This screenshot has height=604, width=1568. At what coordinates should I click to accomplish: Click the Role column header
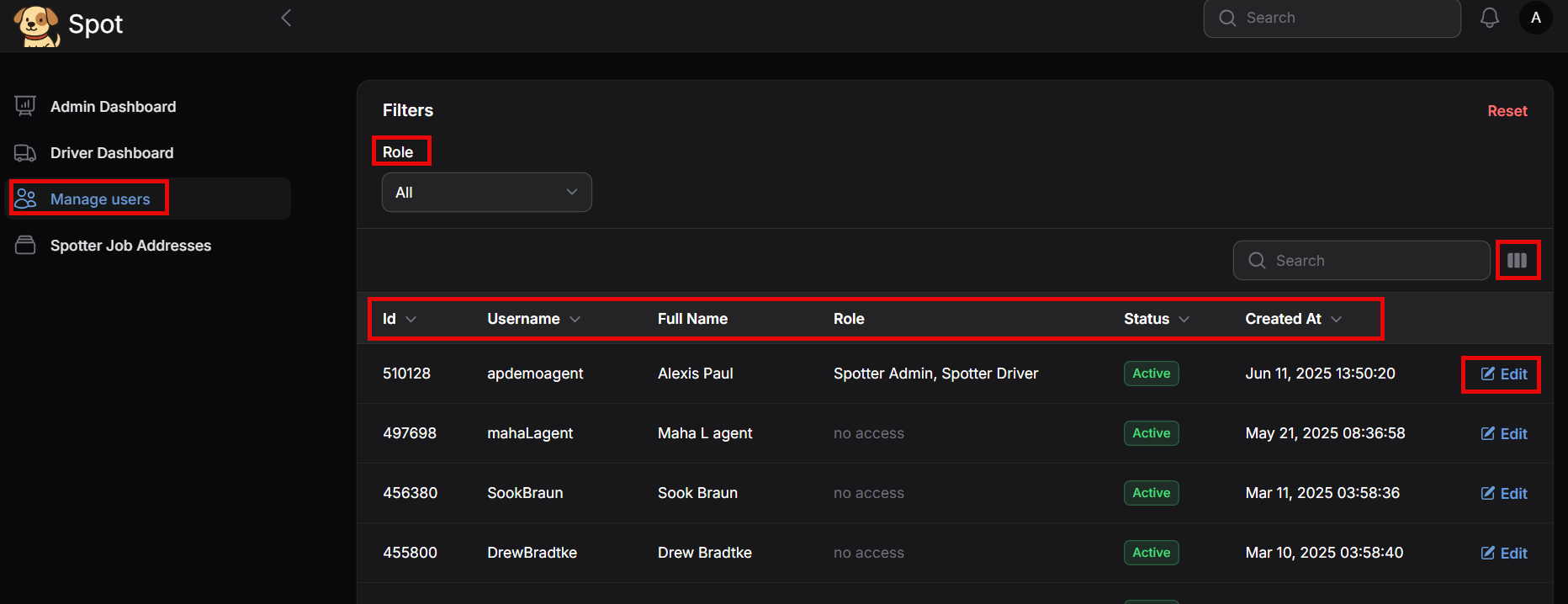click(849, 319)
